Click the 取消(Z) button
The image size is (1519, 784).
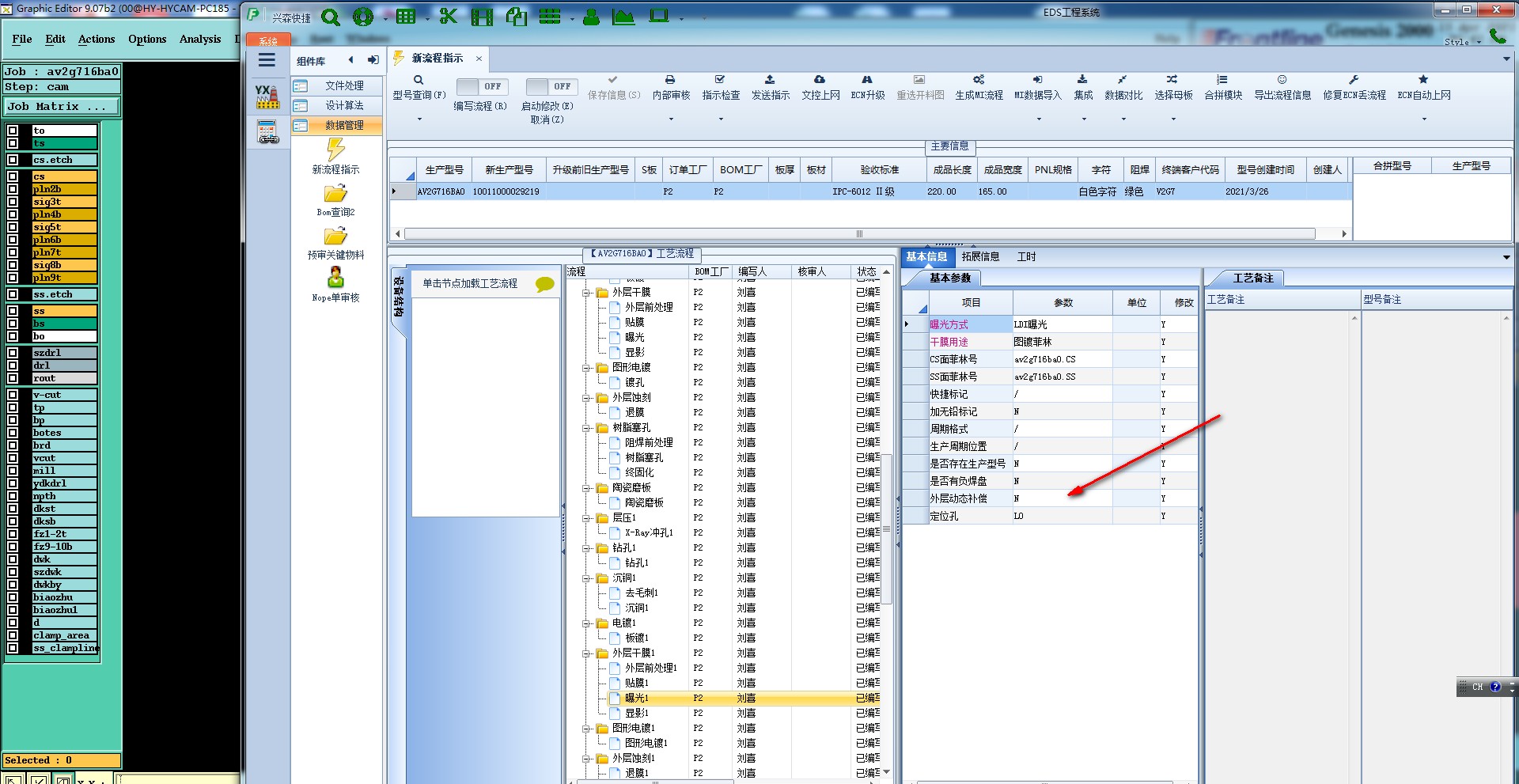tap(547, 119)
